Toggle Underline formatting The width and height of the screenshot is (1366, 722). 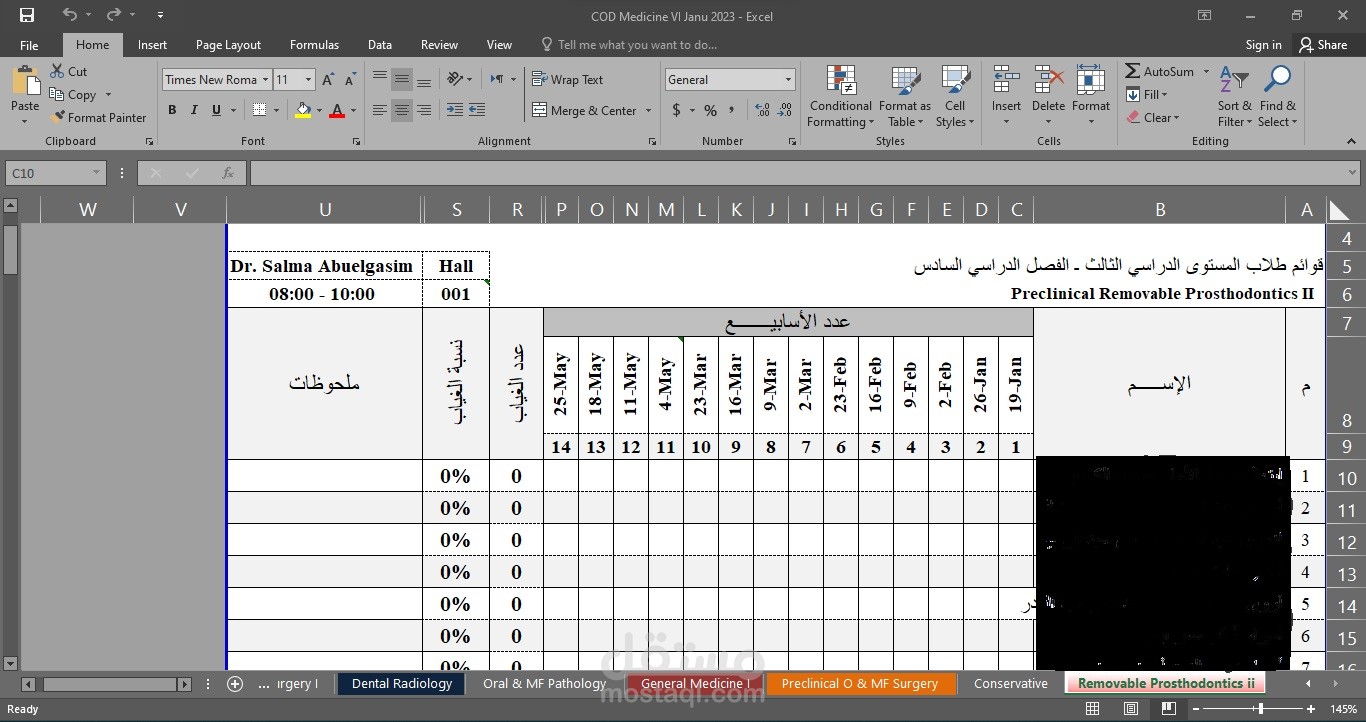[x=216, y=110]
